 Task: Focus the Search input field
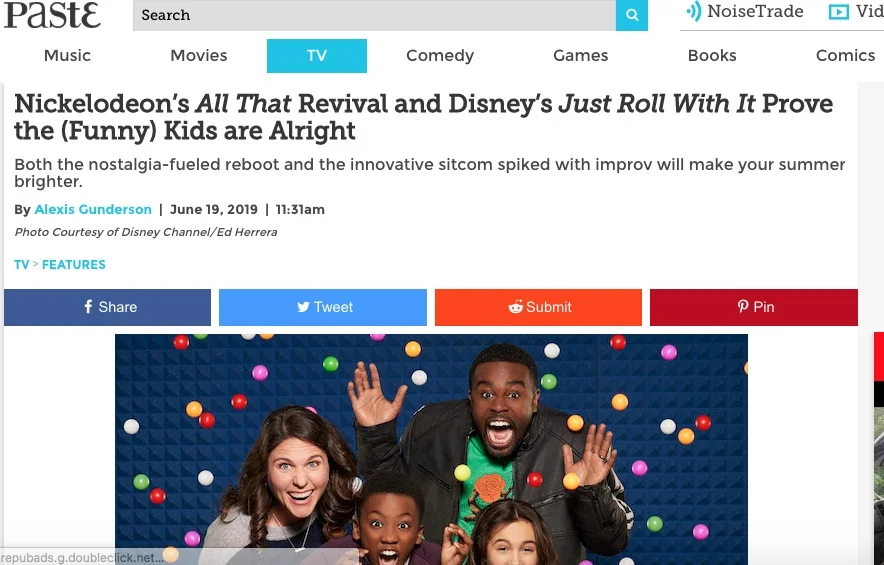click(374, 15)
